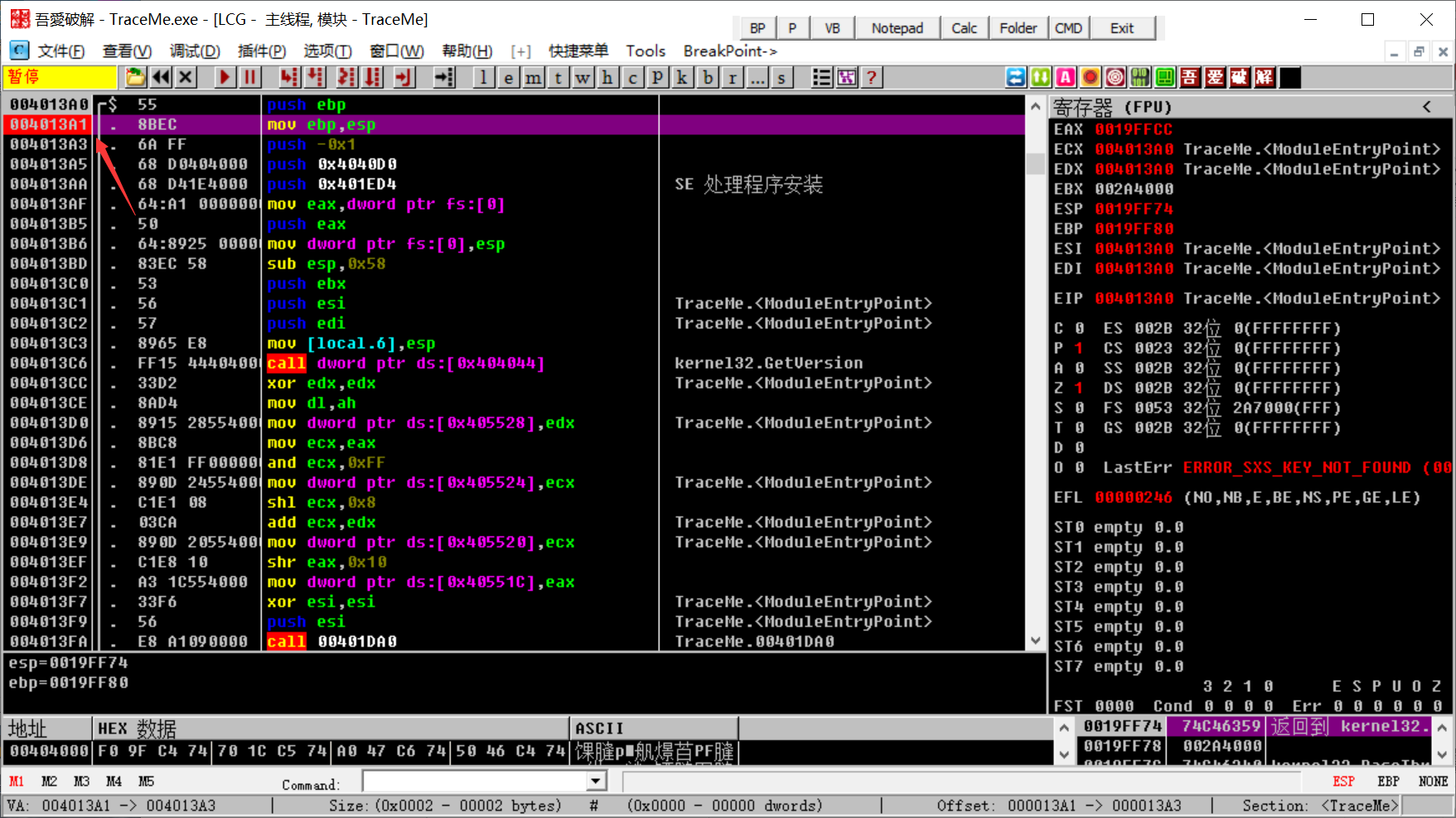Run the program with the red play icon
The height and width of the screenshot is (818, 1456).
tap(225, 78)
